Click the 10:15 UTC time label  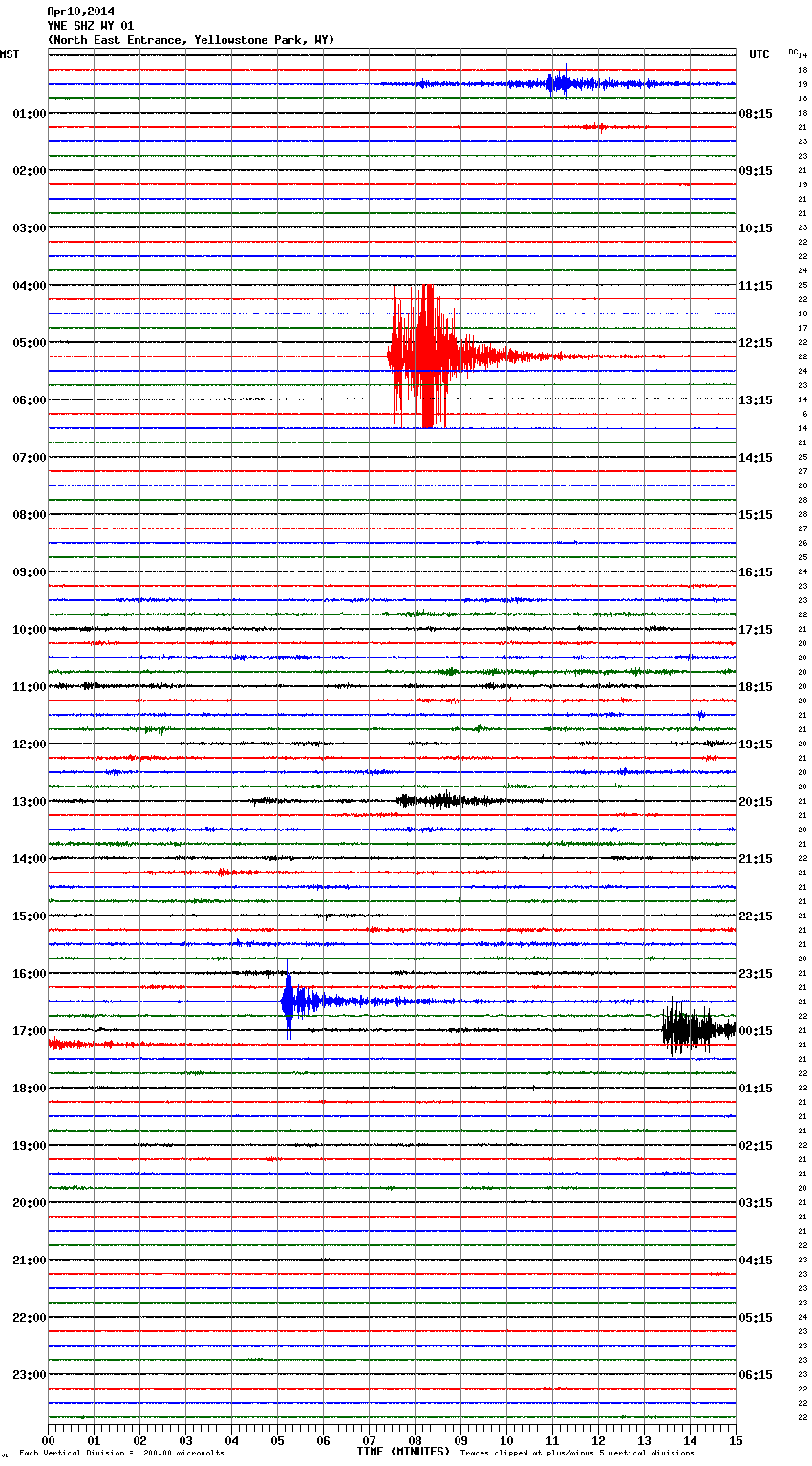[756, 228]
